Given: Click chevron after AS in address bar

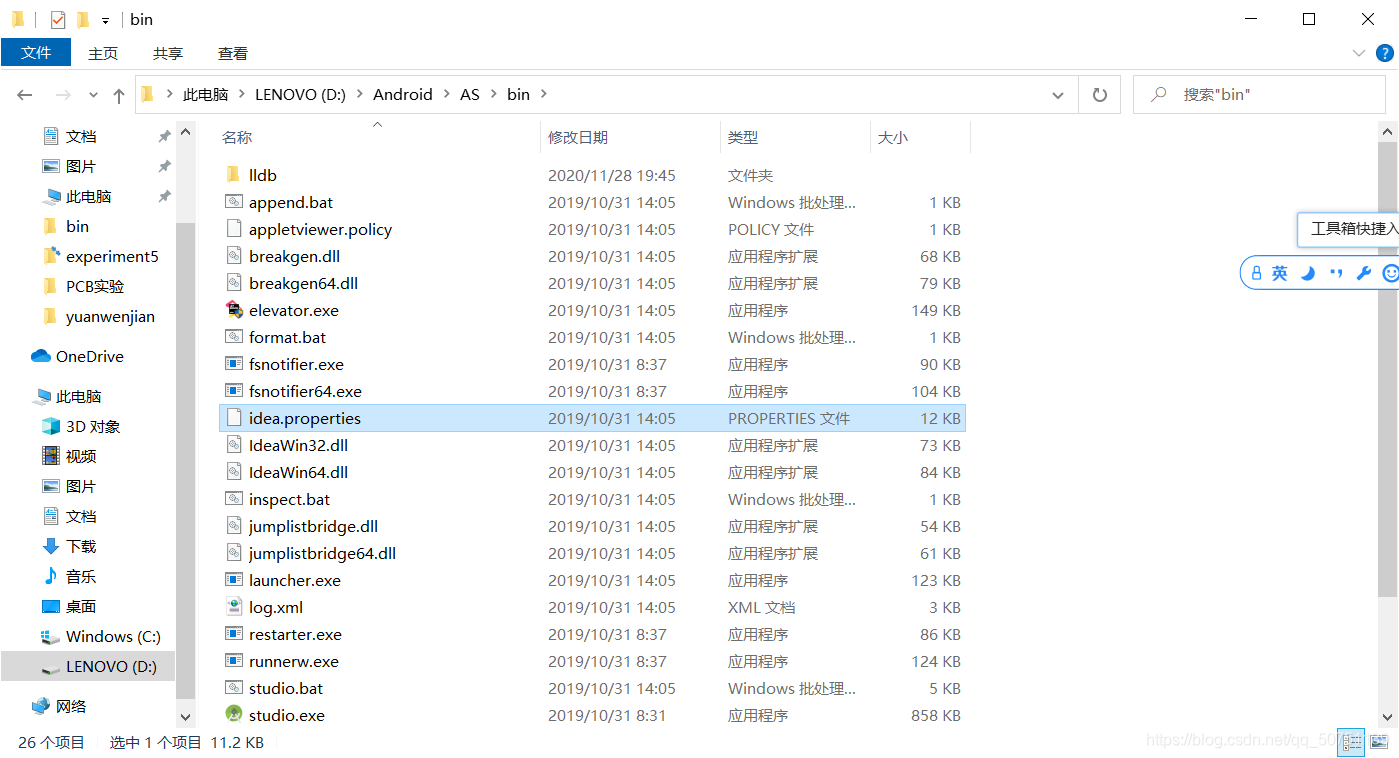Looking at the screenshot, I should (493, 94).
